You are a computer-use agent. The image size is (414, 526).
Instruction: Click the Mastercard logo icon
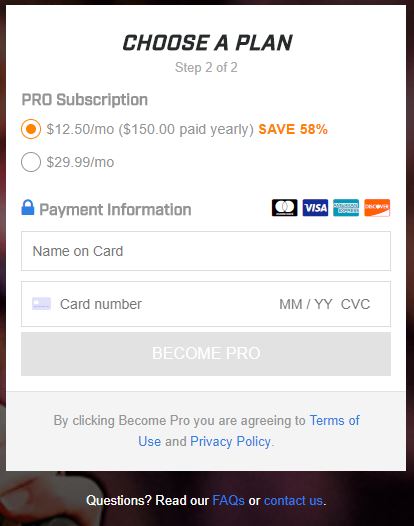click(284, 208)
